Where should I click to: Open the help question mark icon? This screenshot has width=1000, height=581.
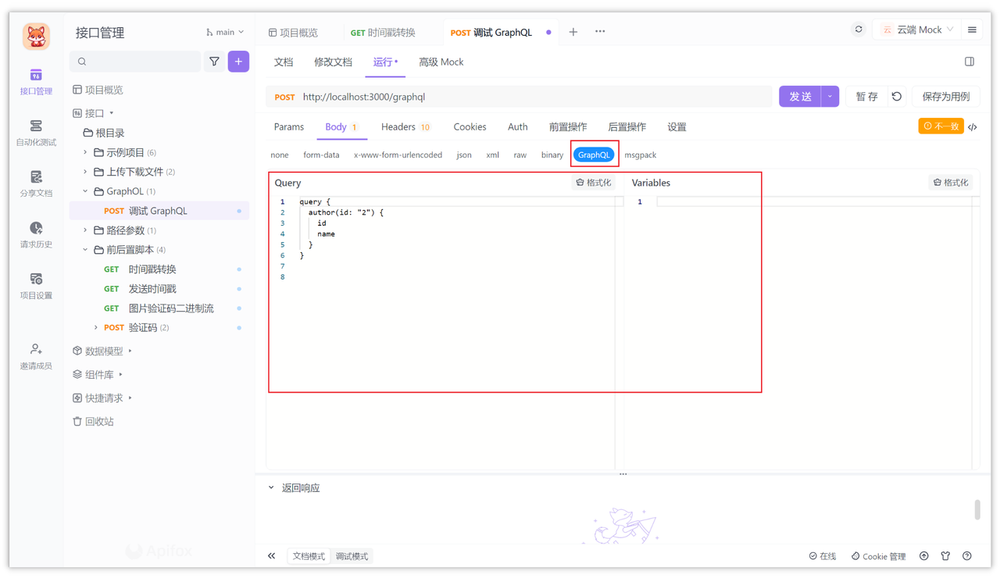[x=967, y=556]
